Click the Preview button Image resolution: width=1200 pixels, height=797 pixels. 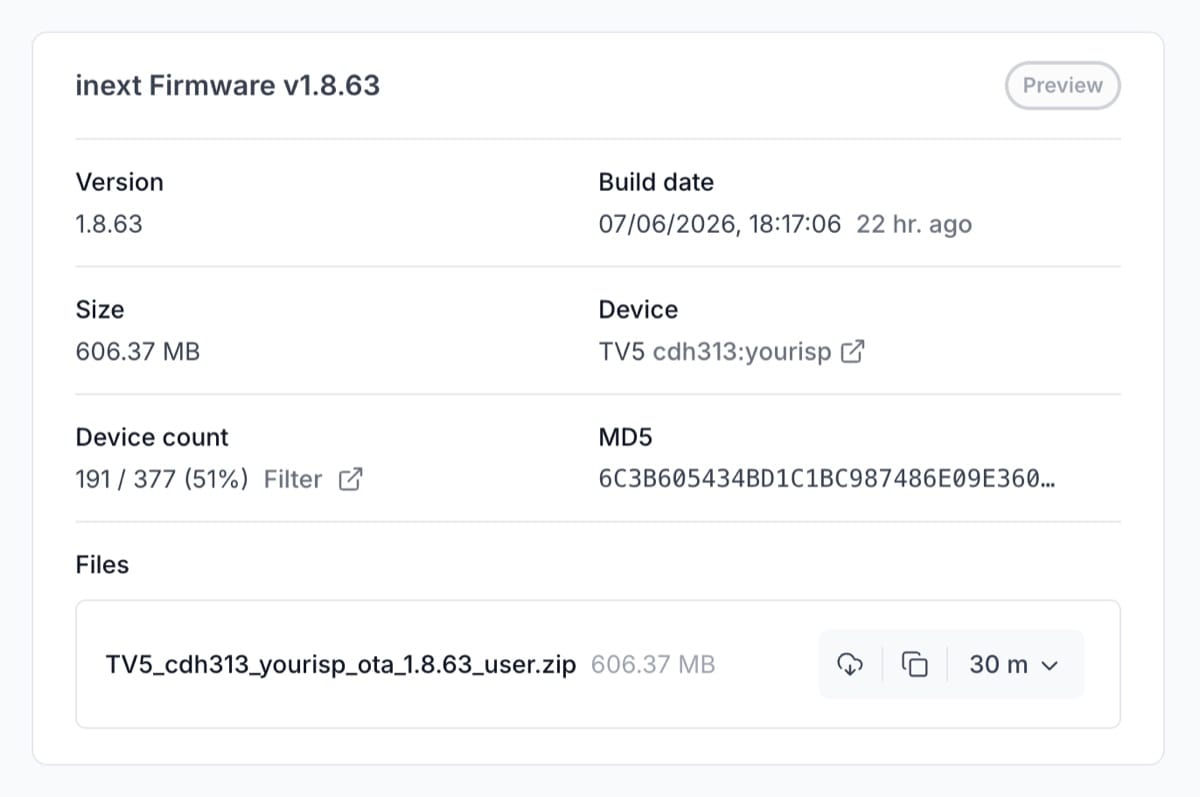pos(1062,85)
